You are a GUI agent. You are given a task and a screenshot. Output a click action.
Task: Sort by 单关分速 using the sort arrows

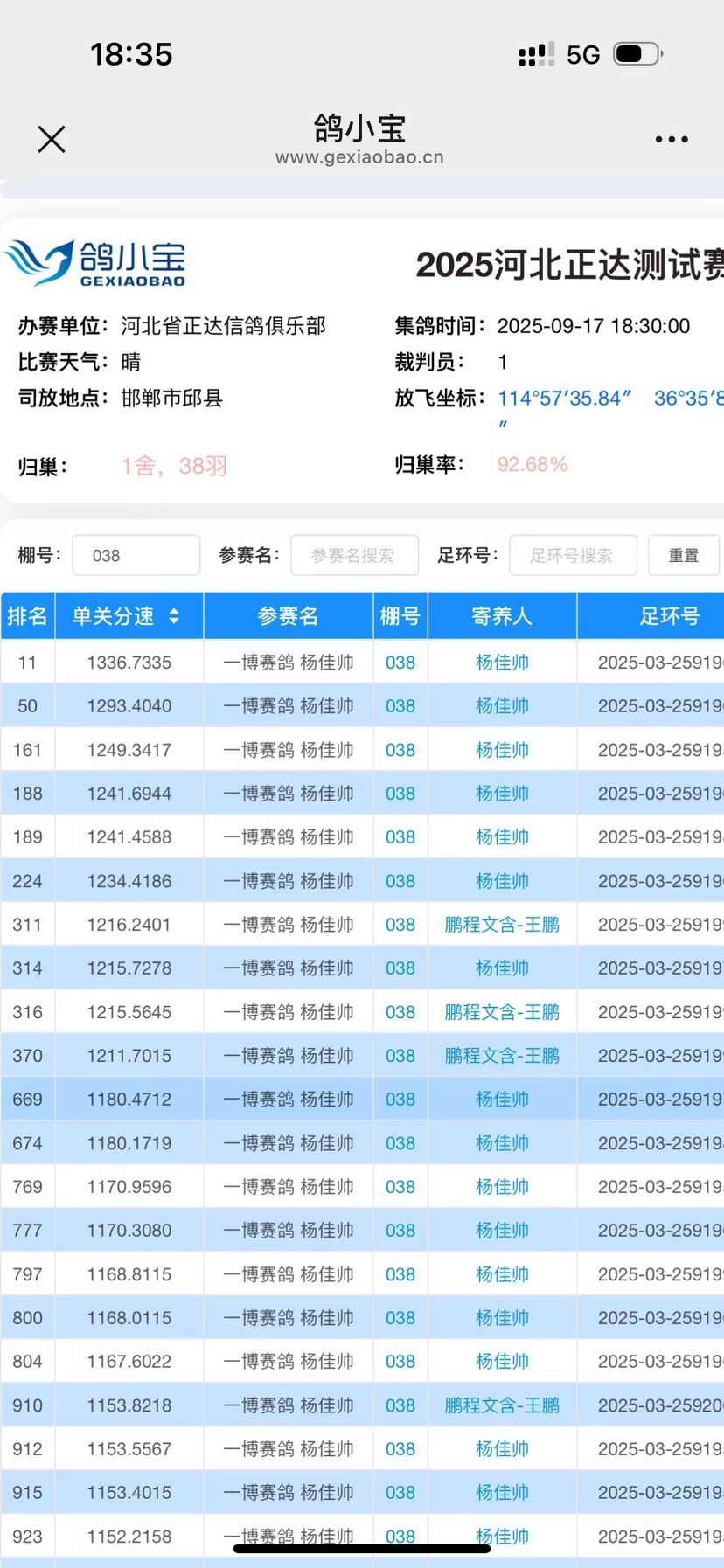click(x=174, y=616)
